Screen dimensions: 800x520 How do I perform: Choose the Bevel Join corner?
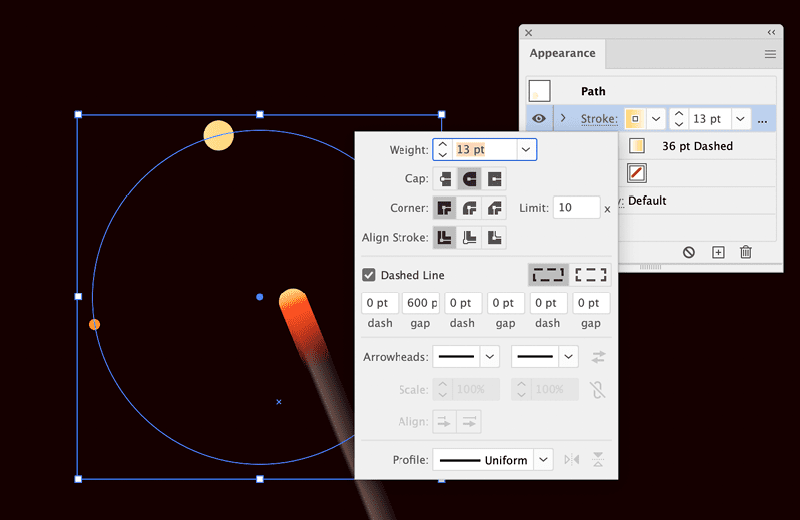coord(494,208)
